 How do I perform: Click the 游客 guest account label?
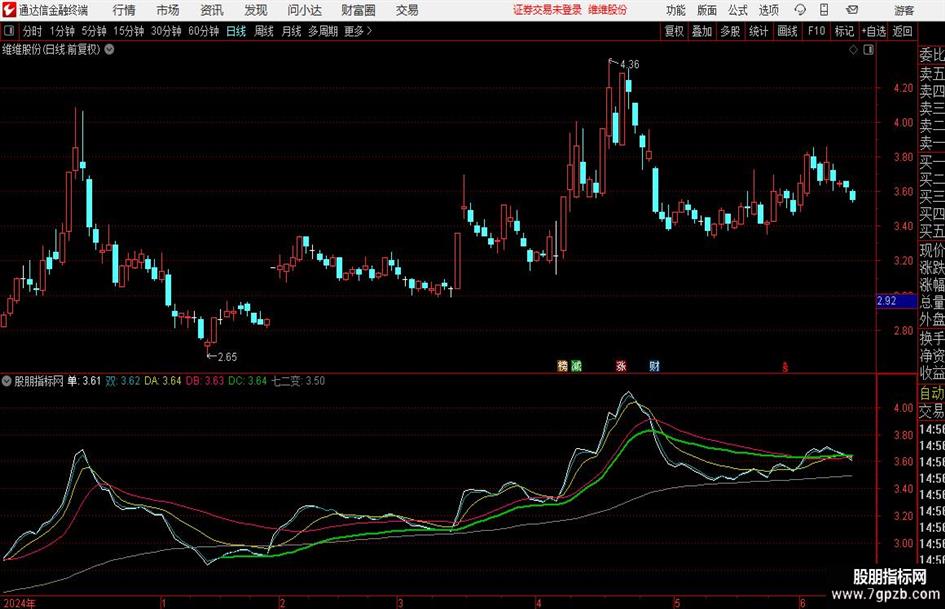904,10
